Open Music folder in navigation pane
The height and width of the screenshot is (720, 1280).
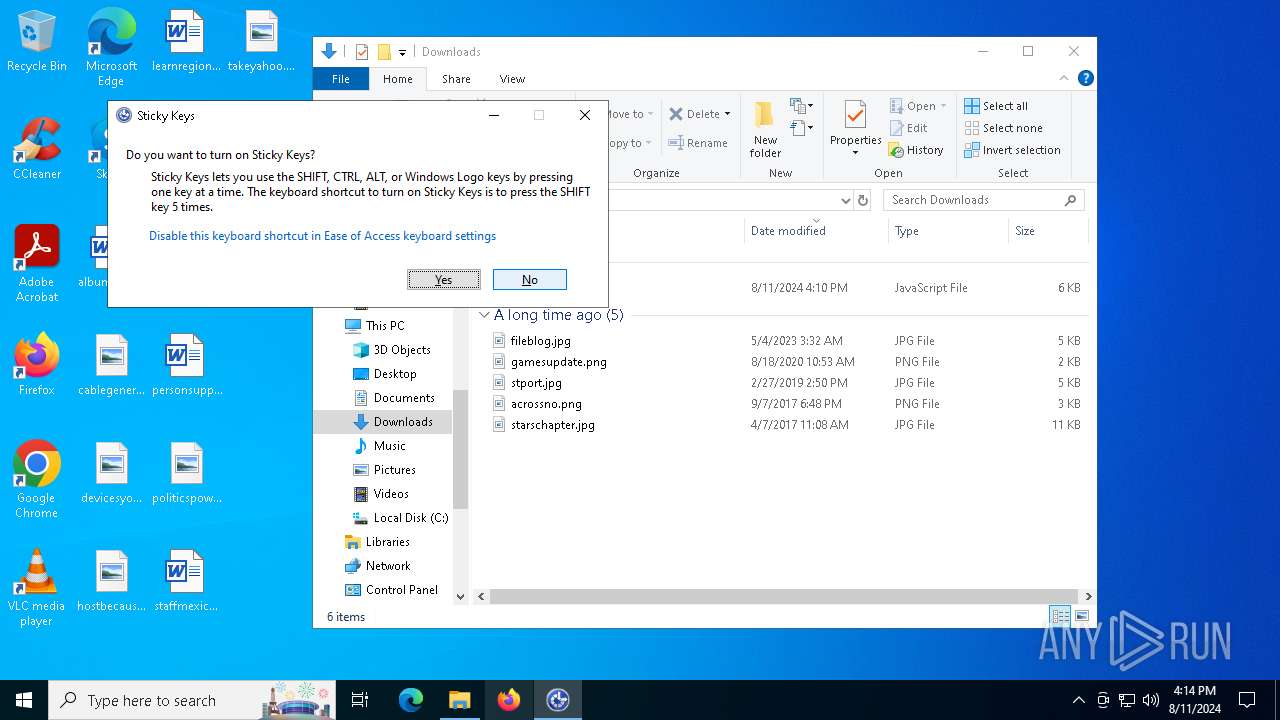pyautogui.click(x=389, y=446)
